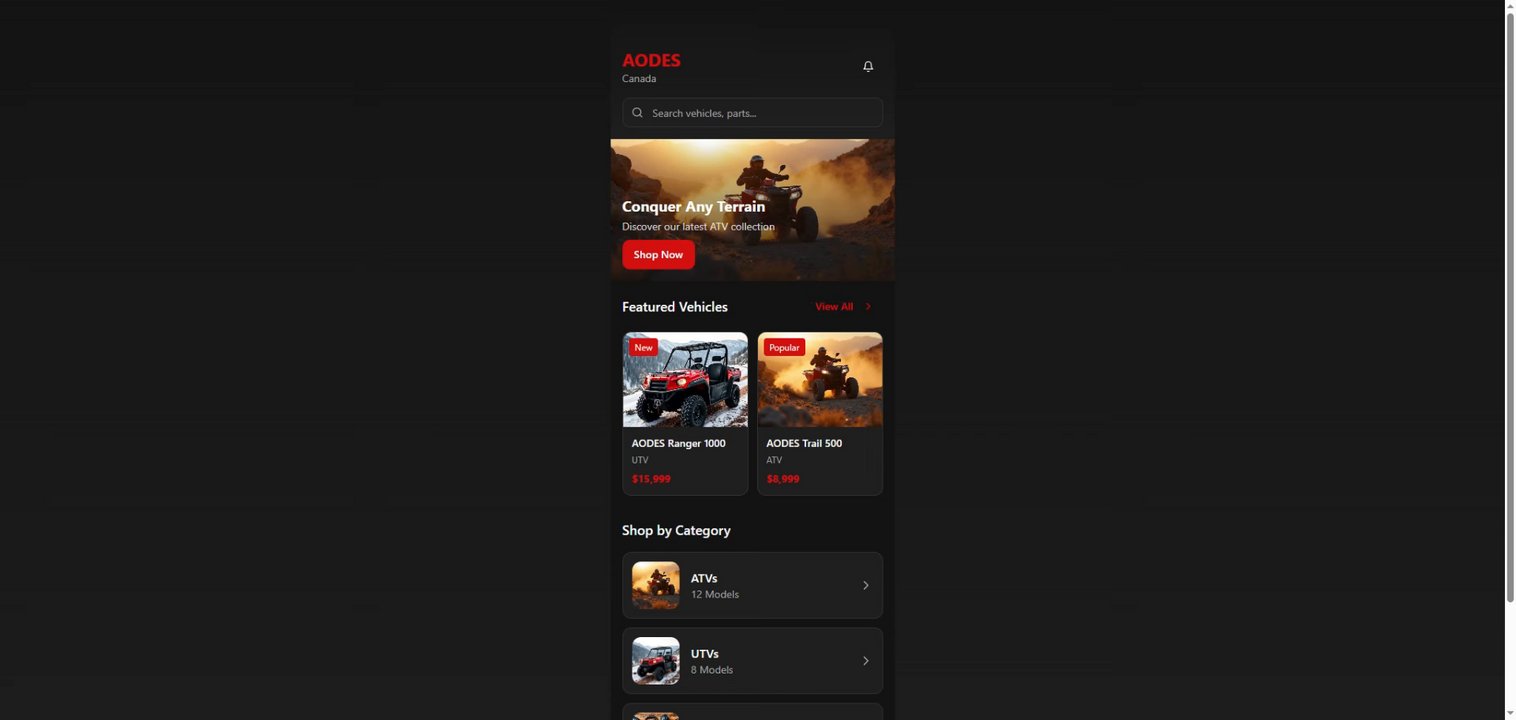Expand the ATVs category chevron
Viewport: 1516px width, 720px height.
click(866, 585)
